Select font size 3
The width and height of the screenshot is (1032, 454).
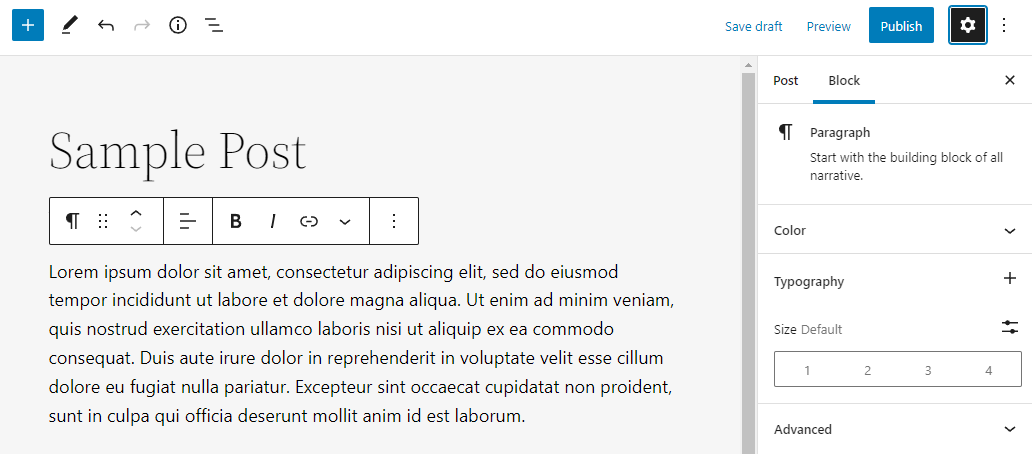pos(928,370)
